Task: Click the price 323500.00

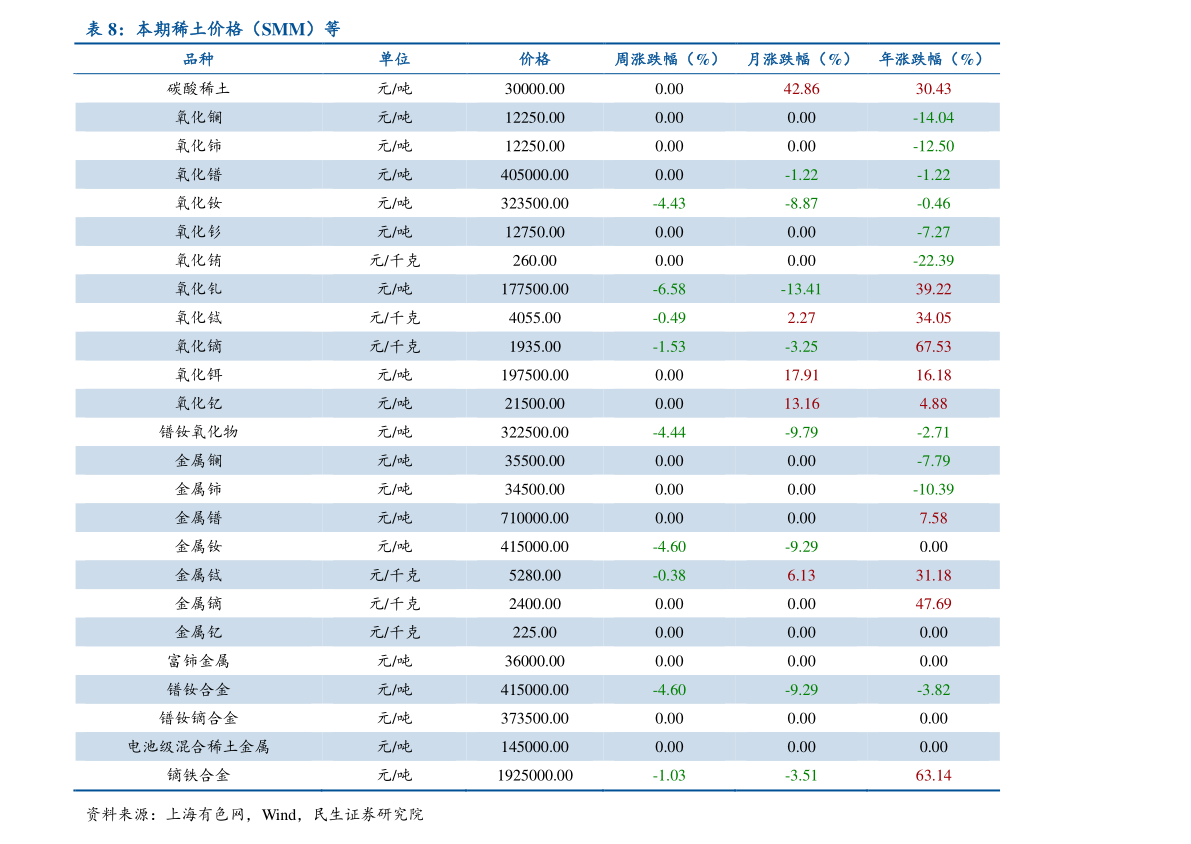Action: coord(535,204)
